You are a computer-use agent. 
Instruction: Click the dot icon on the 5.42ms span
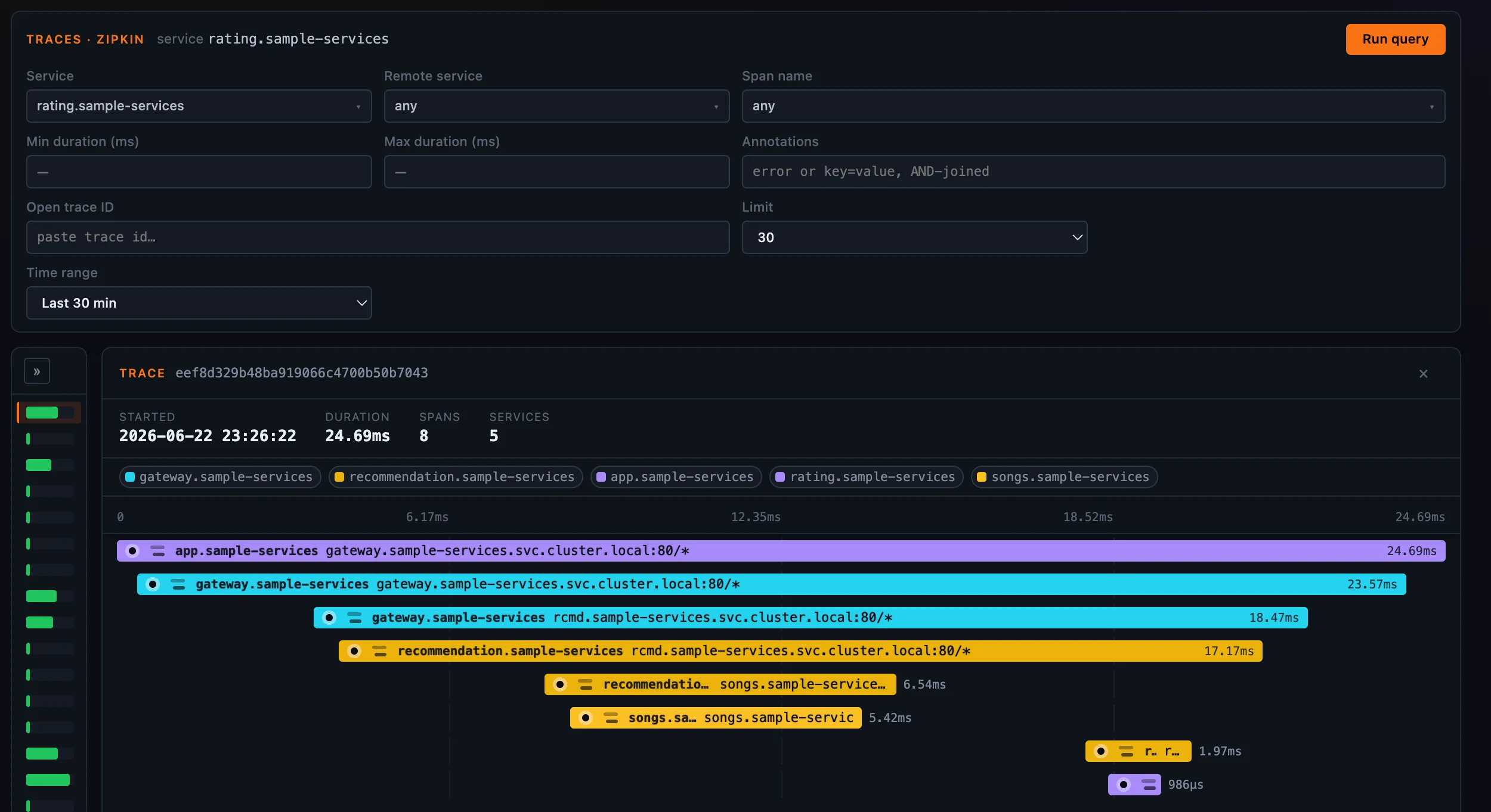586,718
